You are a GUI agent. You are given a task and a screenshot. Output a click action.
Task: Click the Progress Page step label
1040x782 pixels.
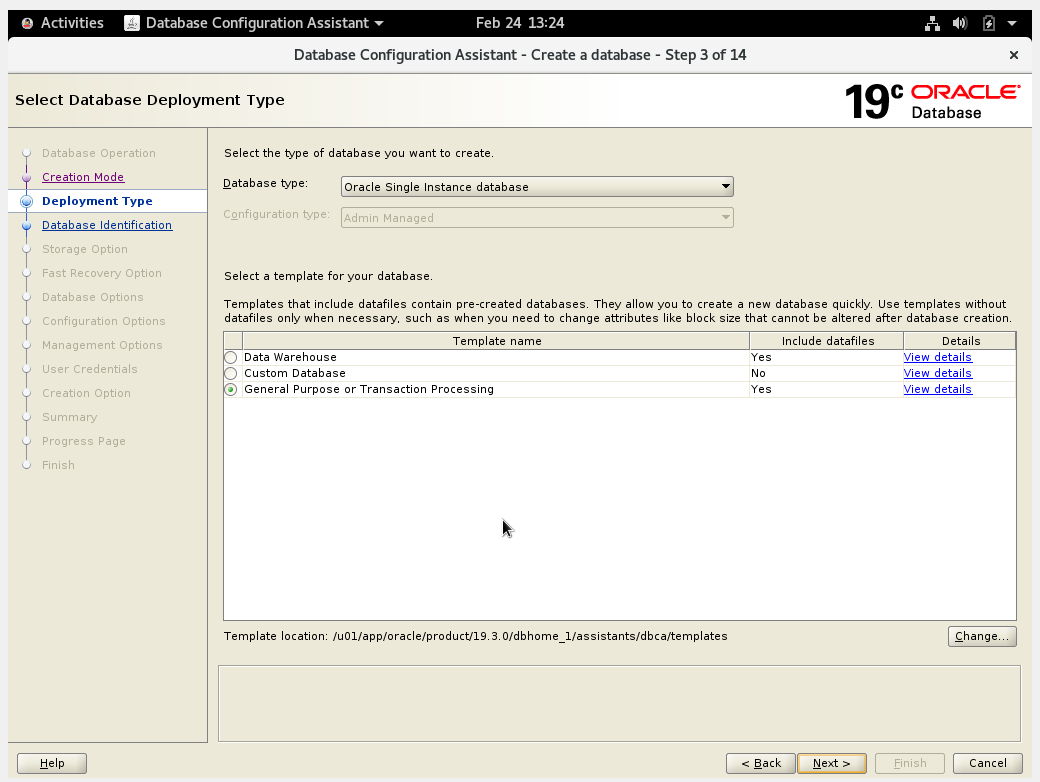[84, 441]
